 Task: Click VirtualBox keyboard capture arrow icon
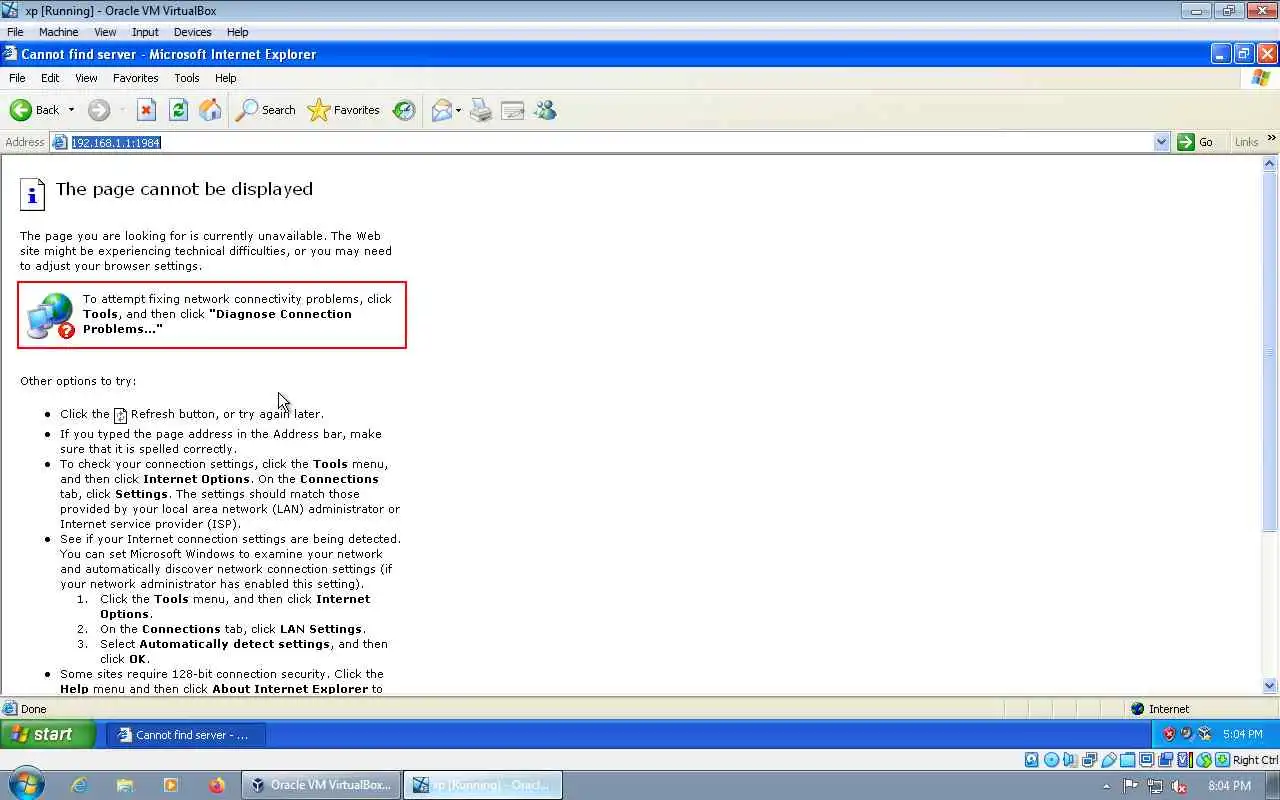[1223, 760]
